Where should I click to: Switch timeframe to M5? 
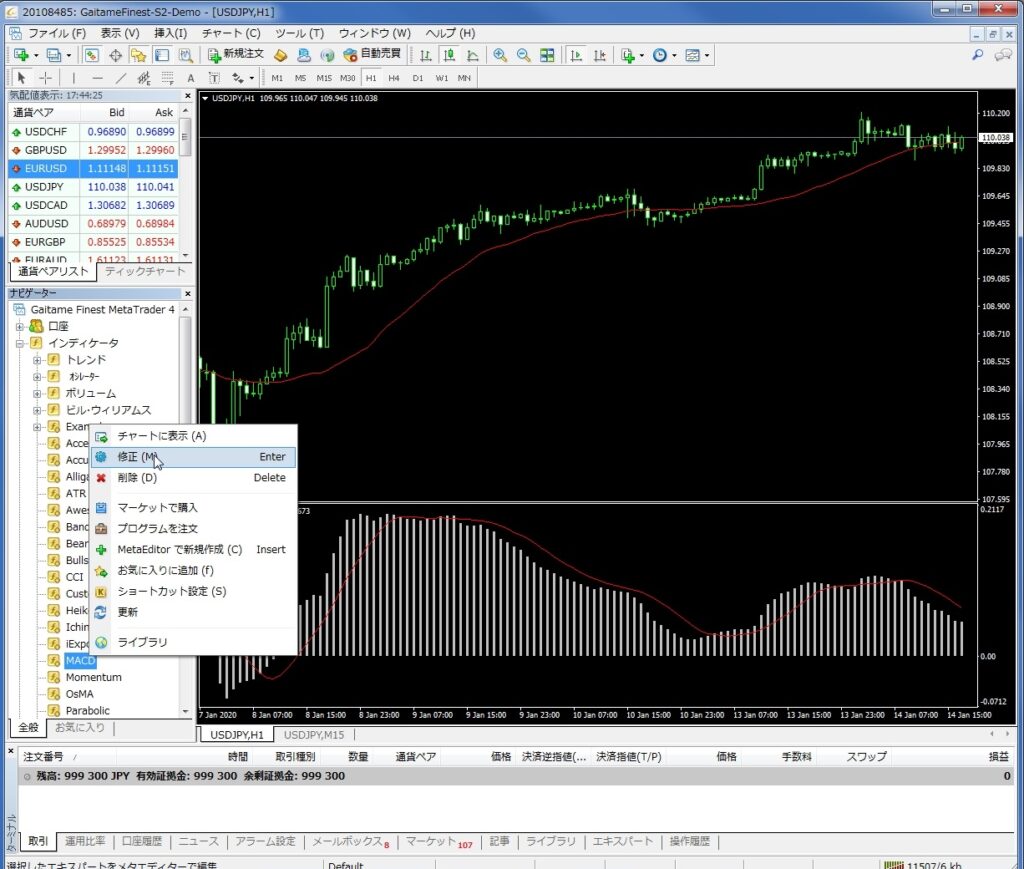[x=300, y=78]
